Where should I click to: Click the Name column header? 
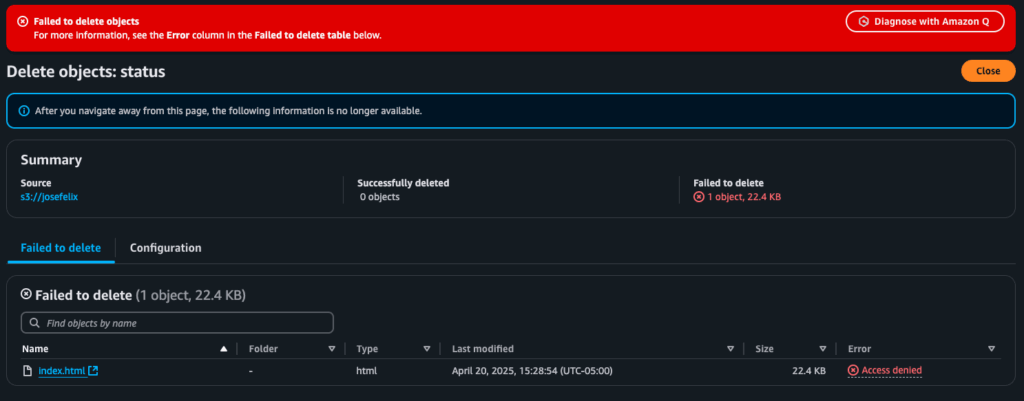(35, 349)
